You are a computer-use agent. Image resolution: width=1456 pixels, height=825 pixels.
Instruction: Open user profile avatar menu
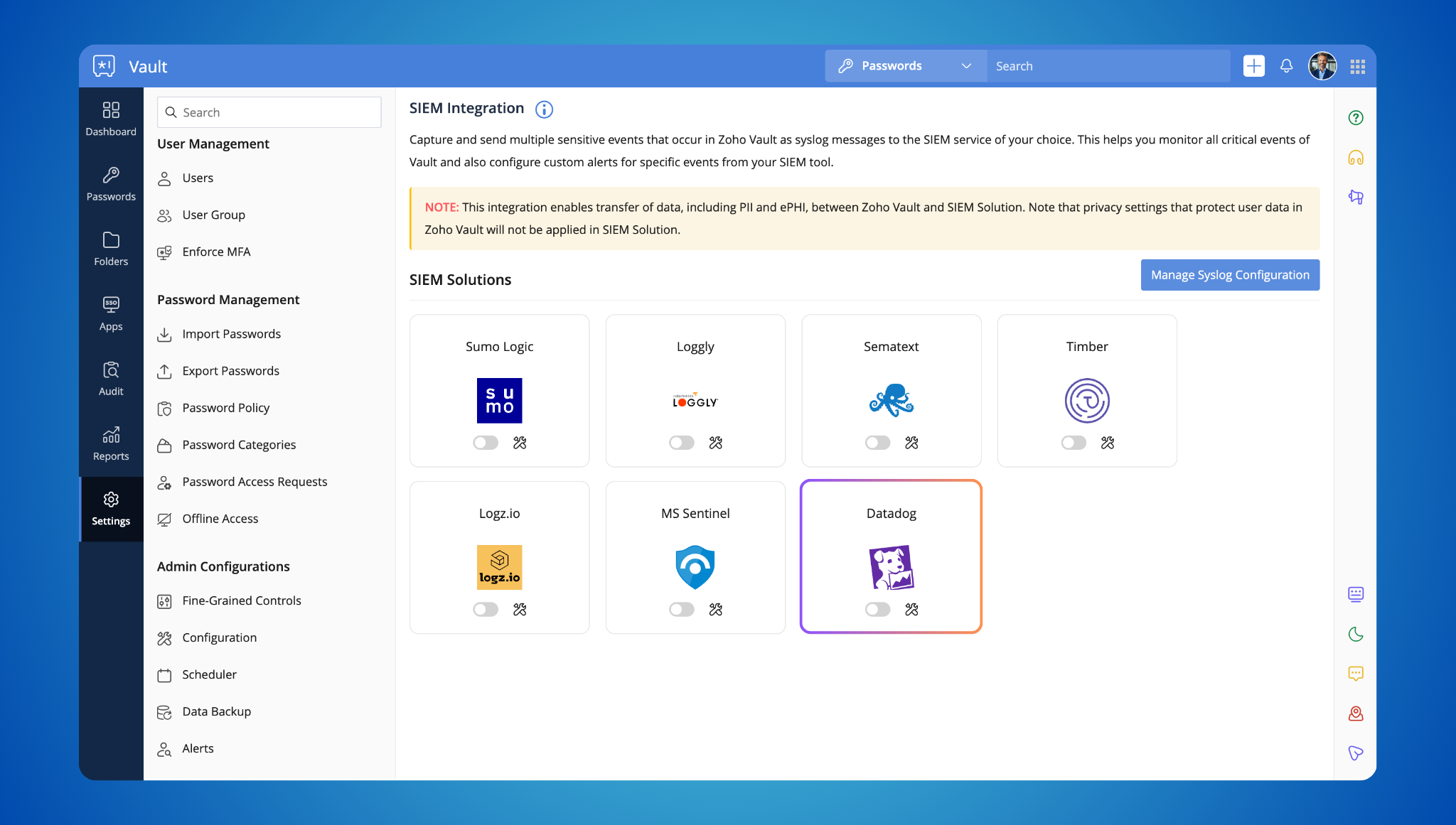(x=1322, y=66)
